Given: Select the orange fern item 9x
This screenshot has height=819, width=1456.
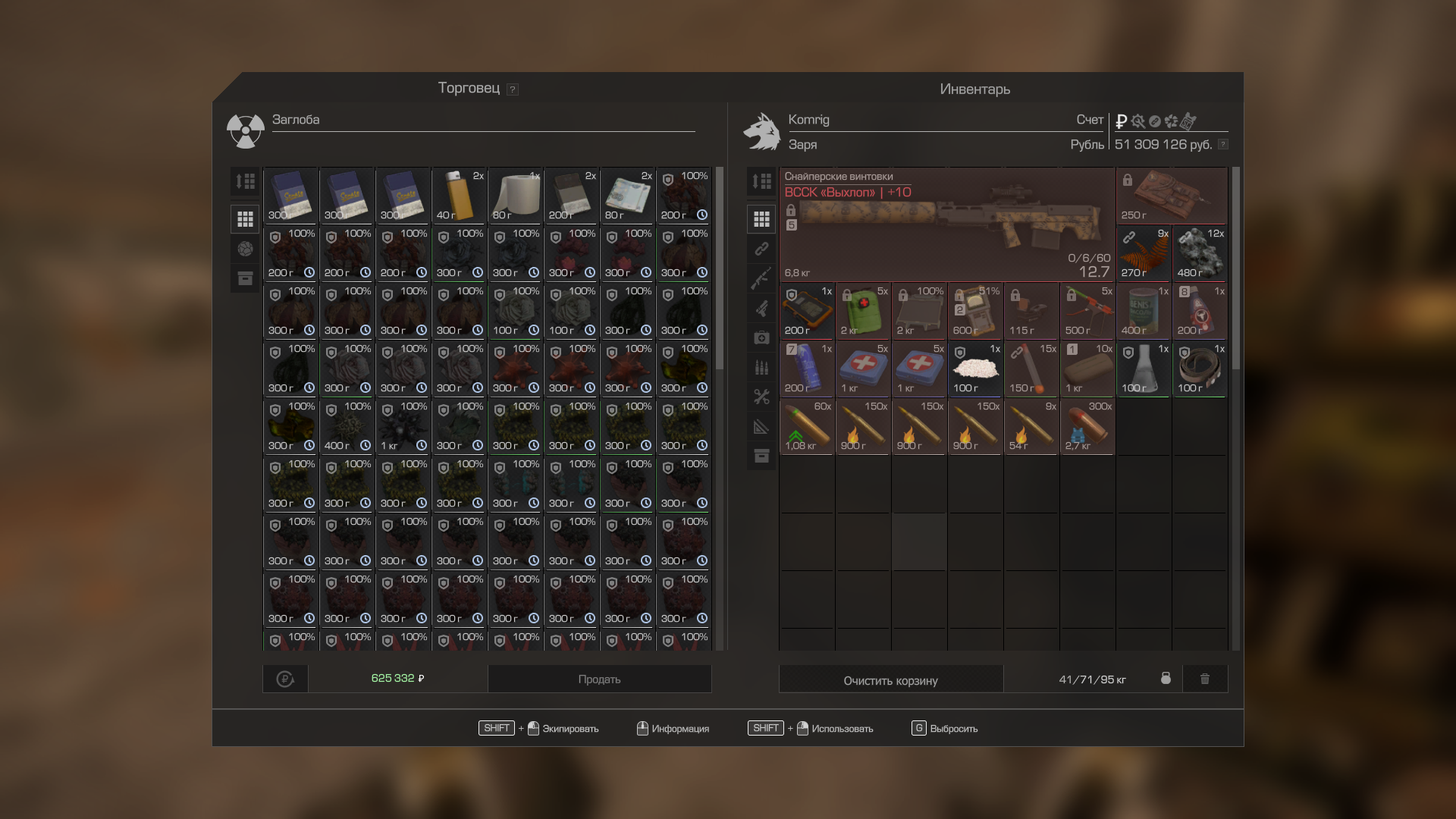Looking at the screenshot, I should 1144,253.
